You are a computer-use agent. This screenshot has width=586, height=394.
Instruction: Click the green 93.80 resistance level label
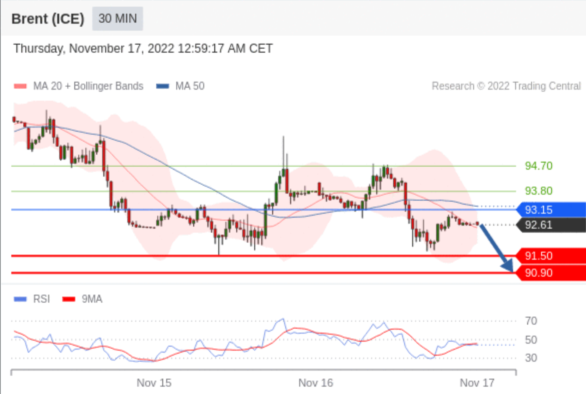[539, 191]
